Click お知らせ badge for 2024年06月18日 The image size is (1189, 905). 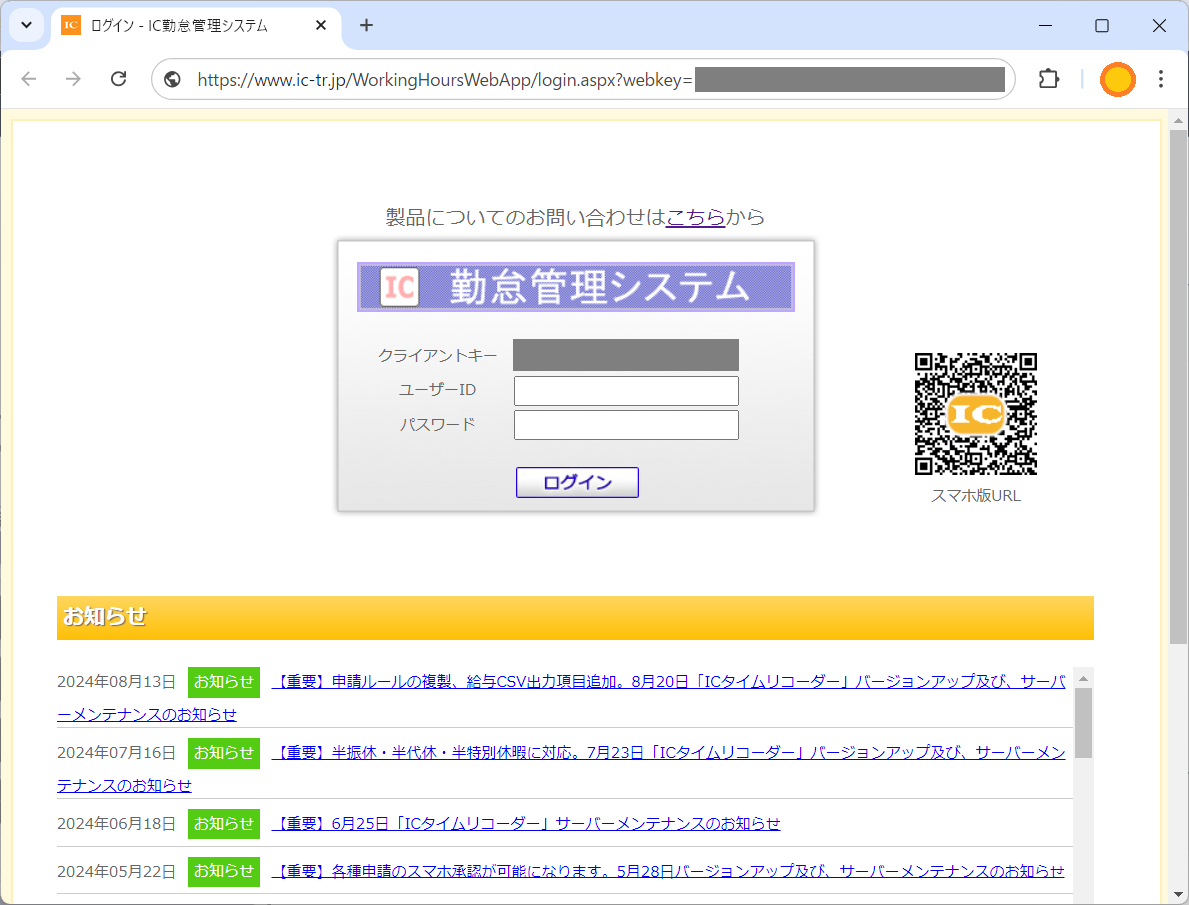(x=224, y=824)
